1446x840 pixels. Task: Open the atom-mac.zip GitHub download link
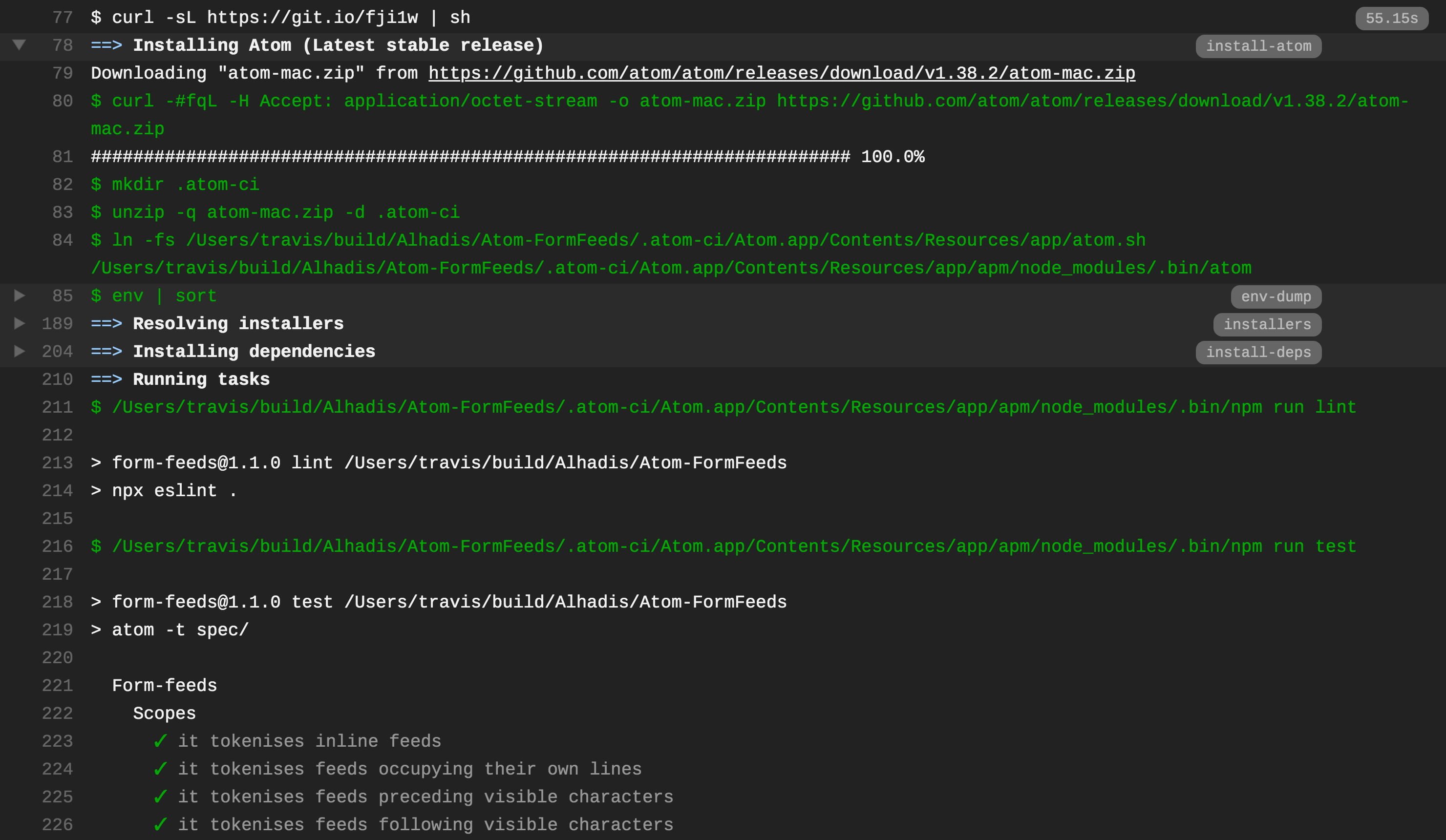tap(782, 73)
